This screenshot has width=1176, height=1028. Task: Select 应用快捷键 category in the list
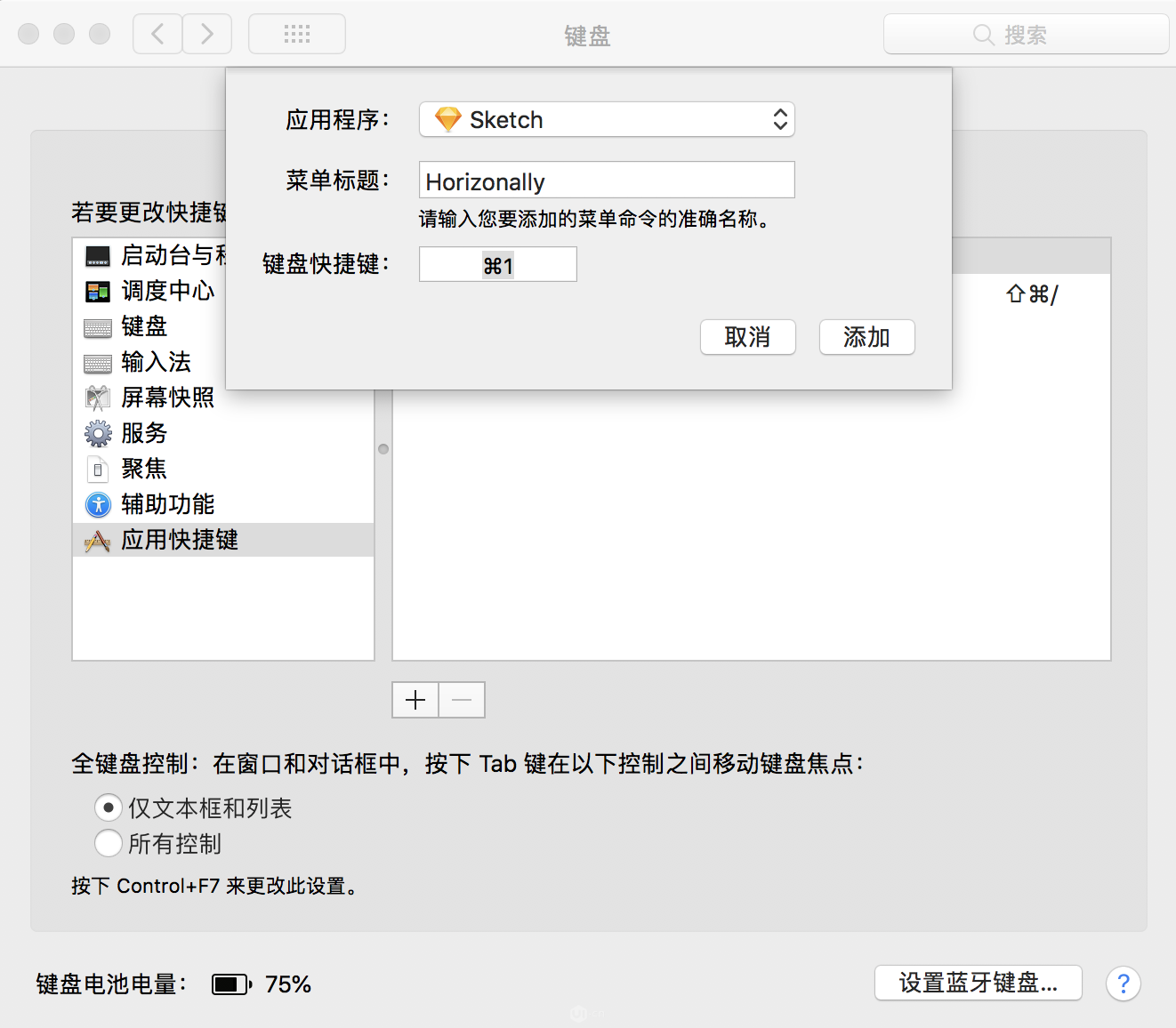[x=223, y=540]
